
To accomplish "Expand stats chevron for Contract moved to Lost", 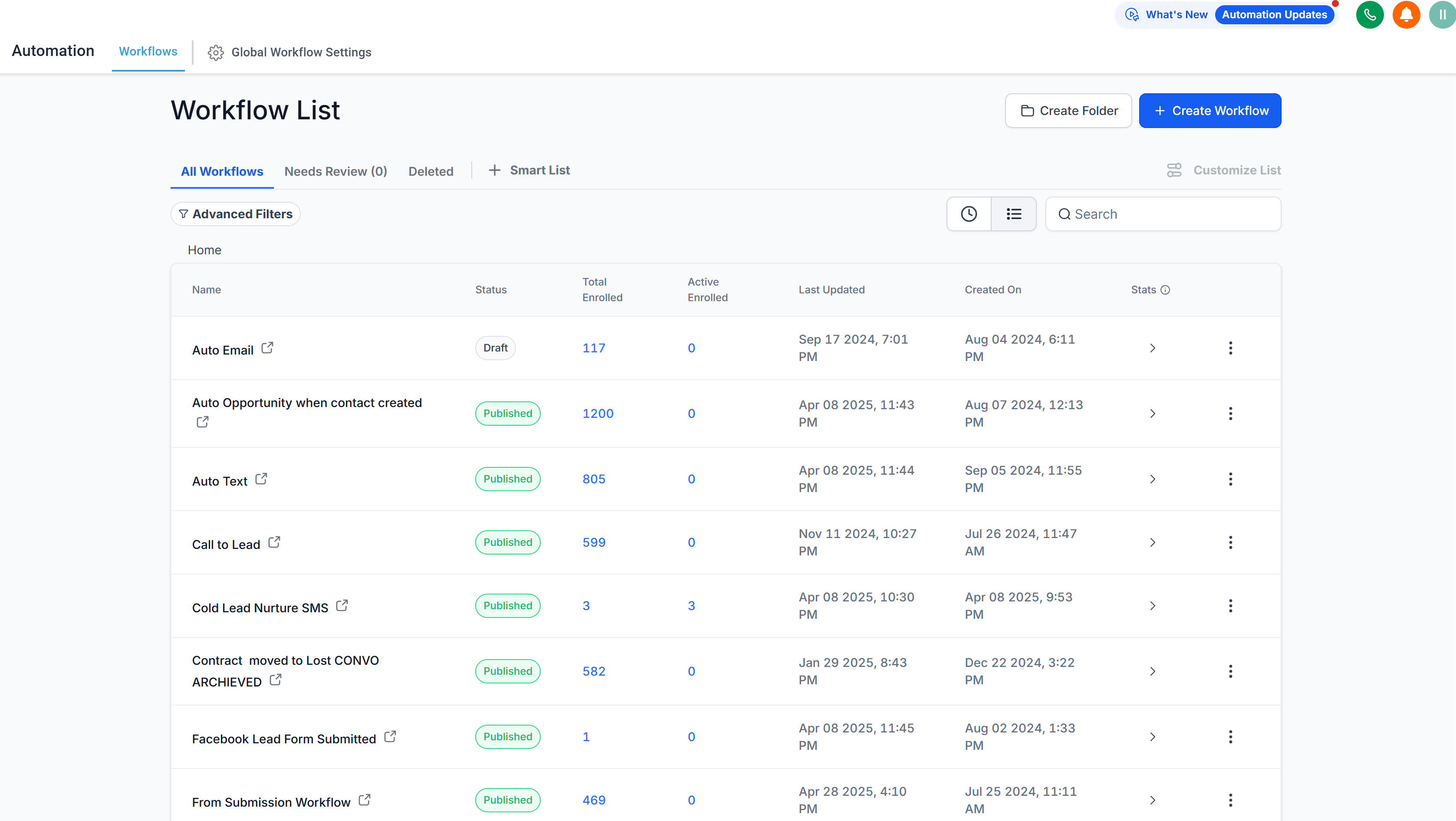I will coord(1153,671).
